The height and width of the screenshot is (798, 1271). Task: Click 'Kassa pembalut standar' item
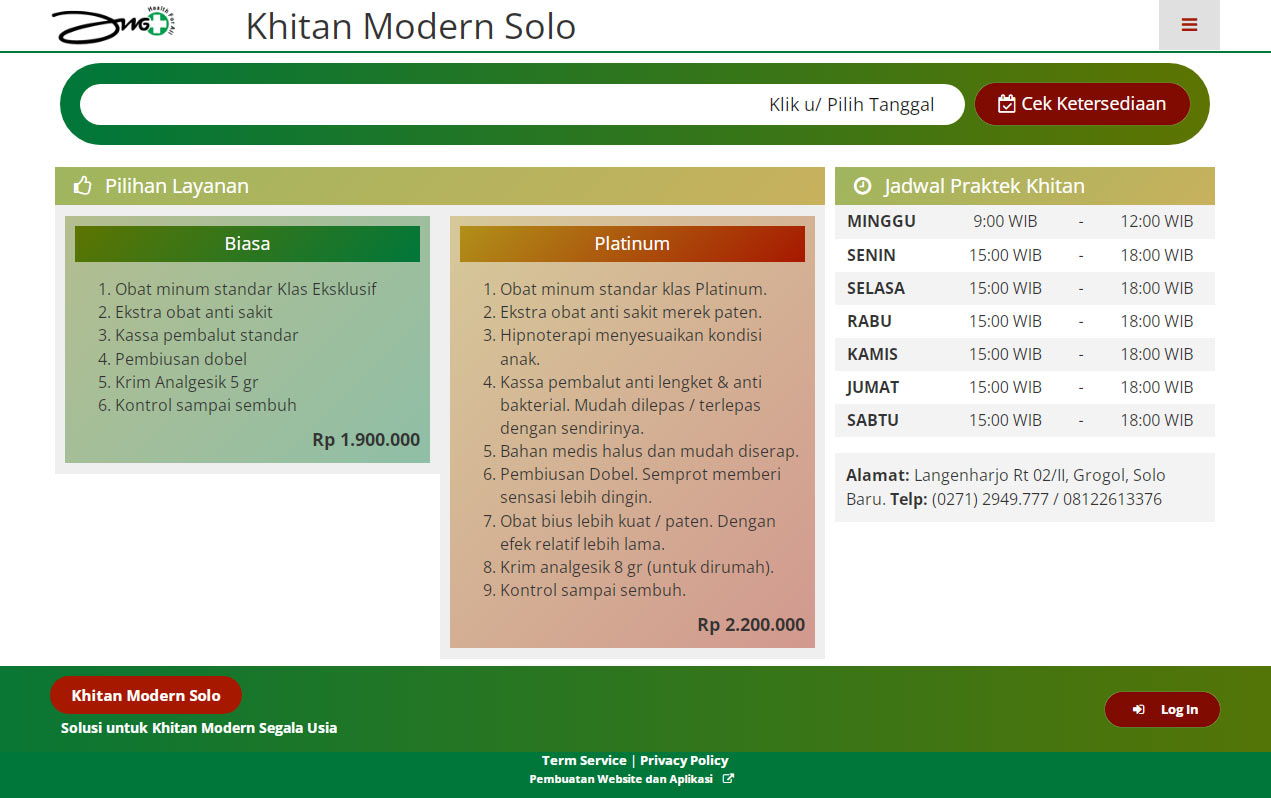click(207, 335)
